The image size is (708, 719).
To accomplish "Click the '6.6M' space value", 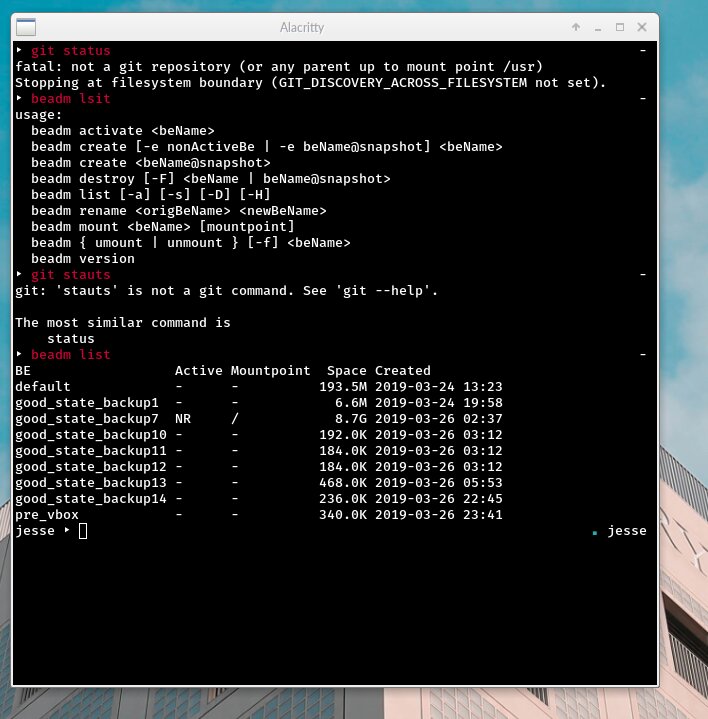I will click(x=351, y=403).
